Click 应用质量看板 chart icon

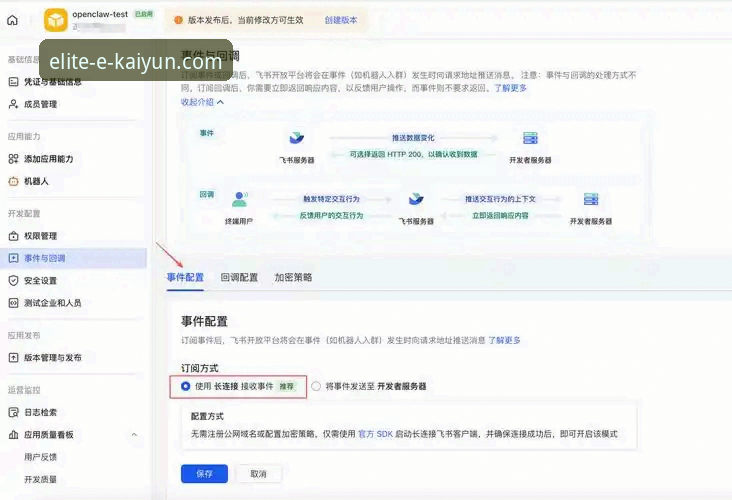(14, 435)
